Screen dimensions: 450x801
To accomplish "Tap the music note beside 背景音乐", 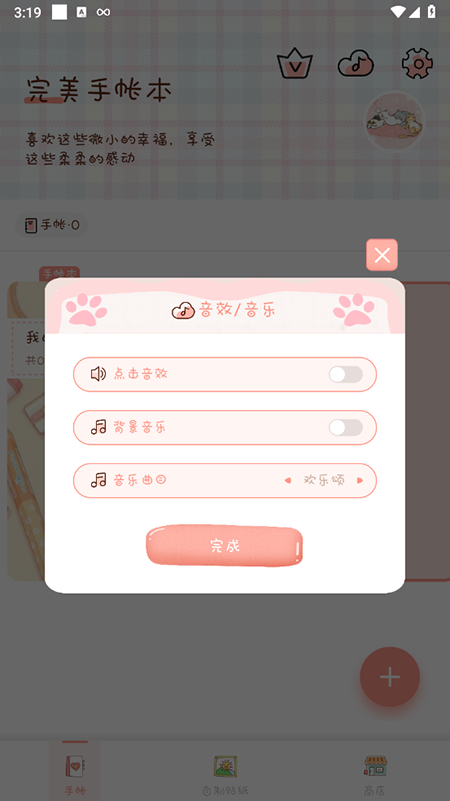I will click(99, 427).
